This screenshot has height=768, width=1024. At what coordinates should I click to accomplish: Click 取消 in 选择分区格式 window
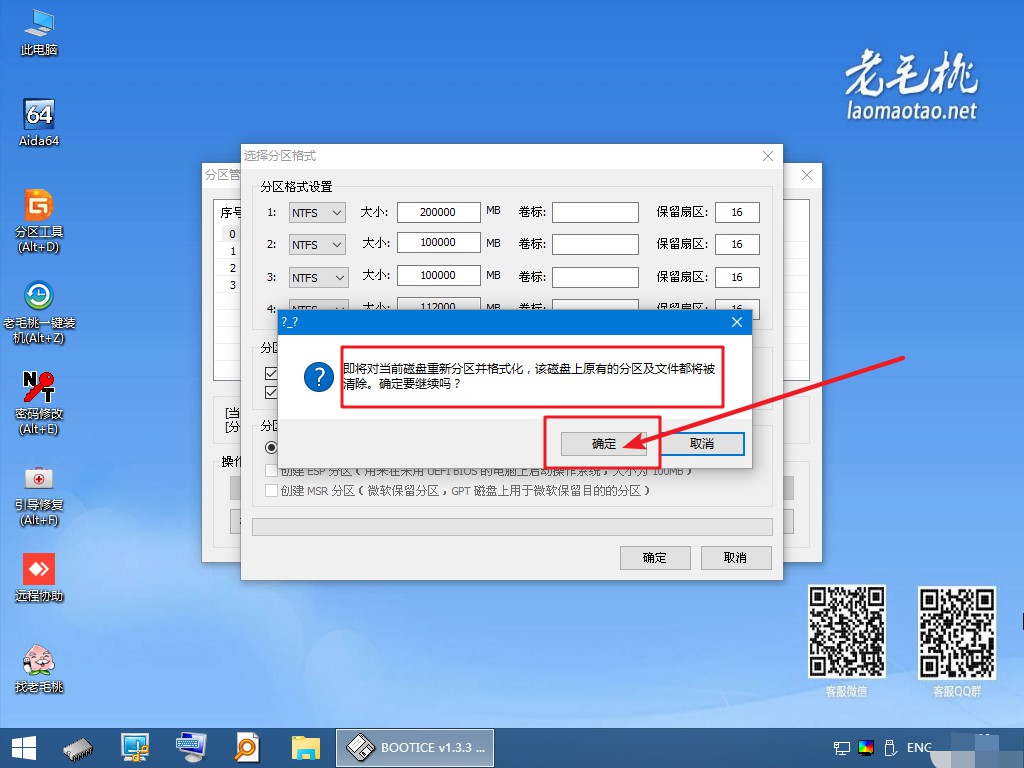pyautogui.click(x=735, y=558)
